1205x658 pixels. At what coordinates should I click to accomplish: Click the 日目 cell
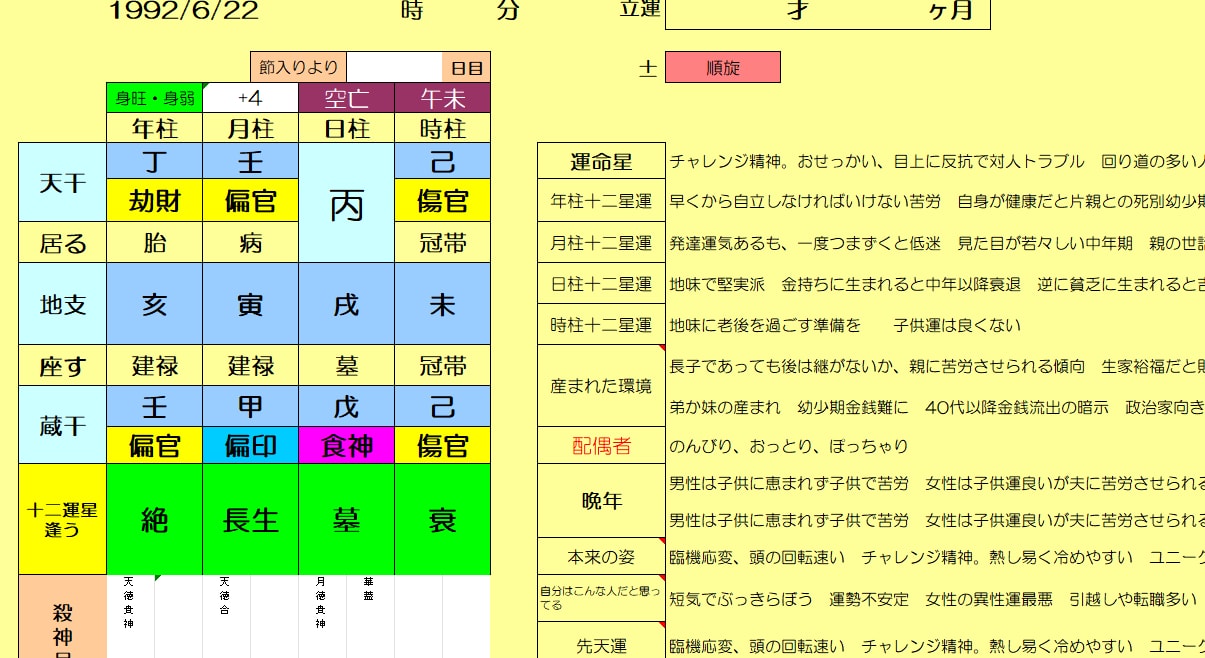pos(466,68)
